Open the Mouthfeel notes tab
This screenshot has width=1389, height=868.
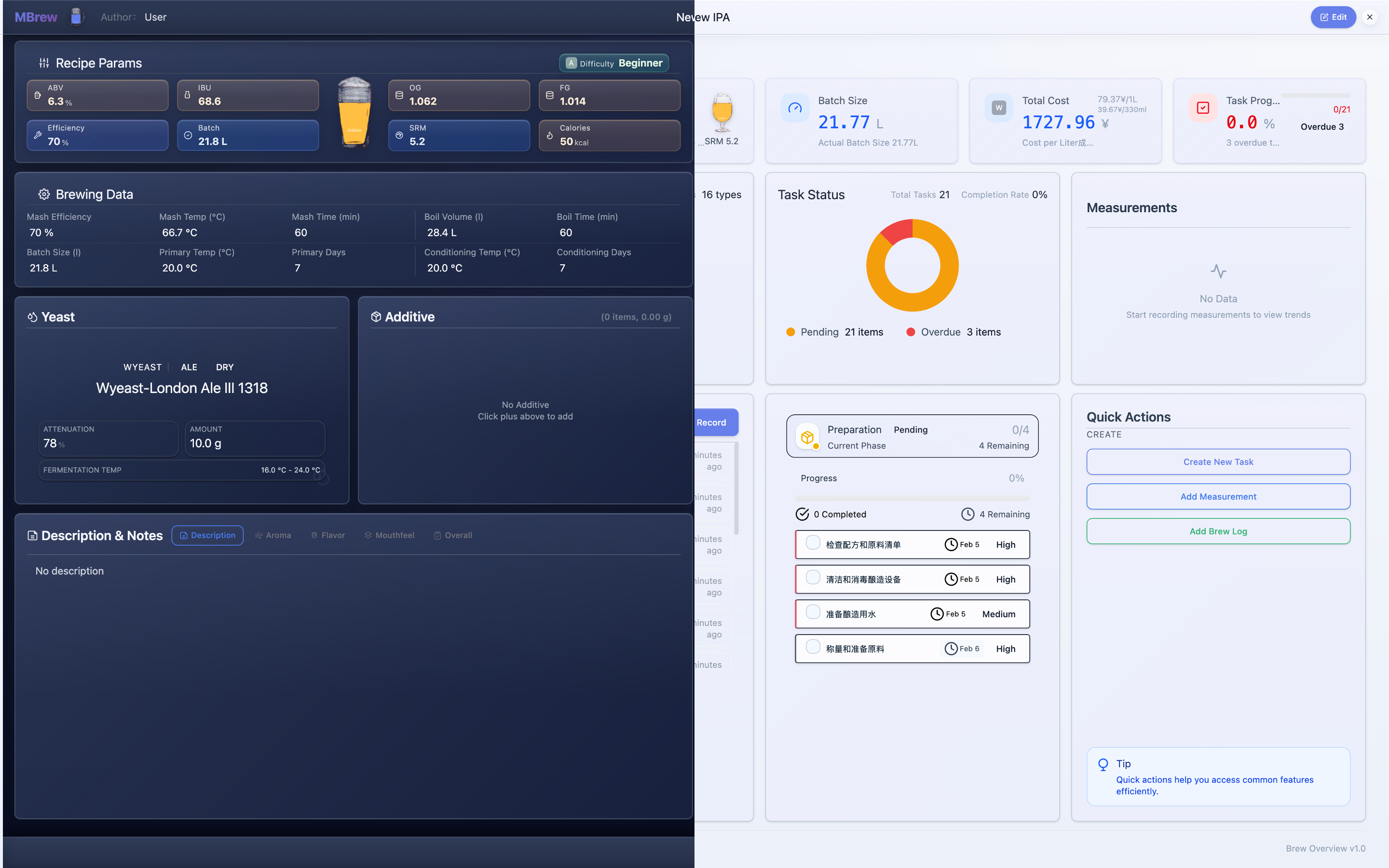(389, 535)
